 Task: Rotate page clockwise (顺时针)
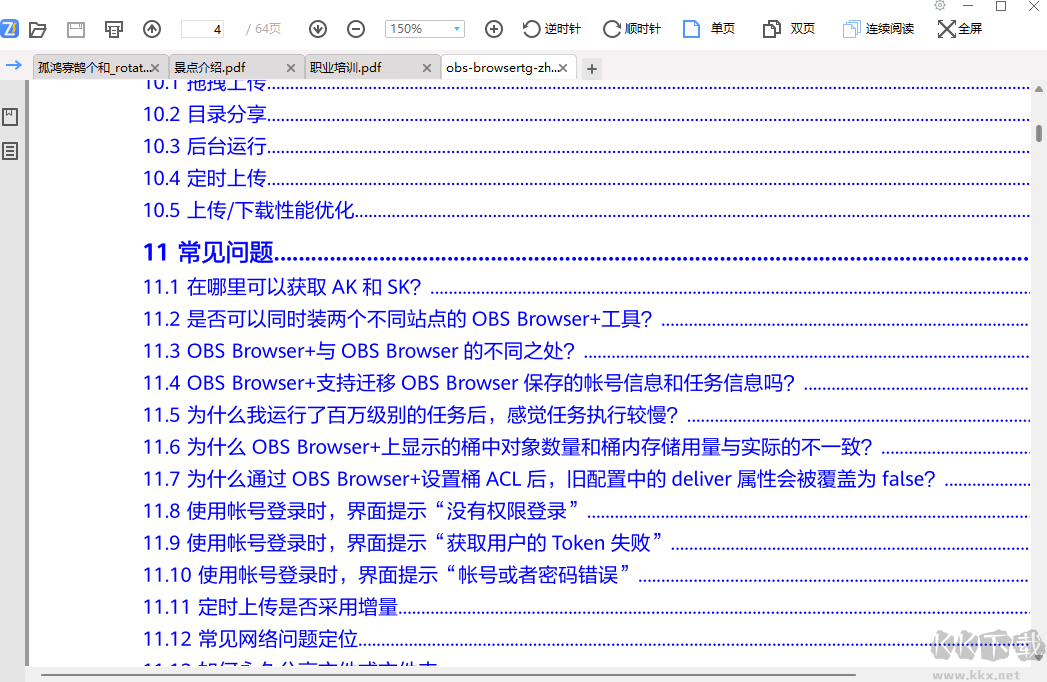(x=631, y=29)
